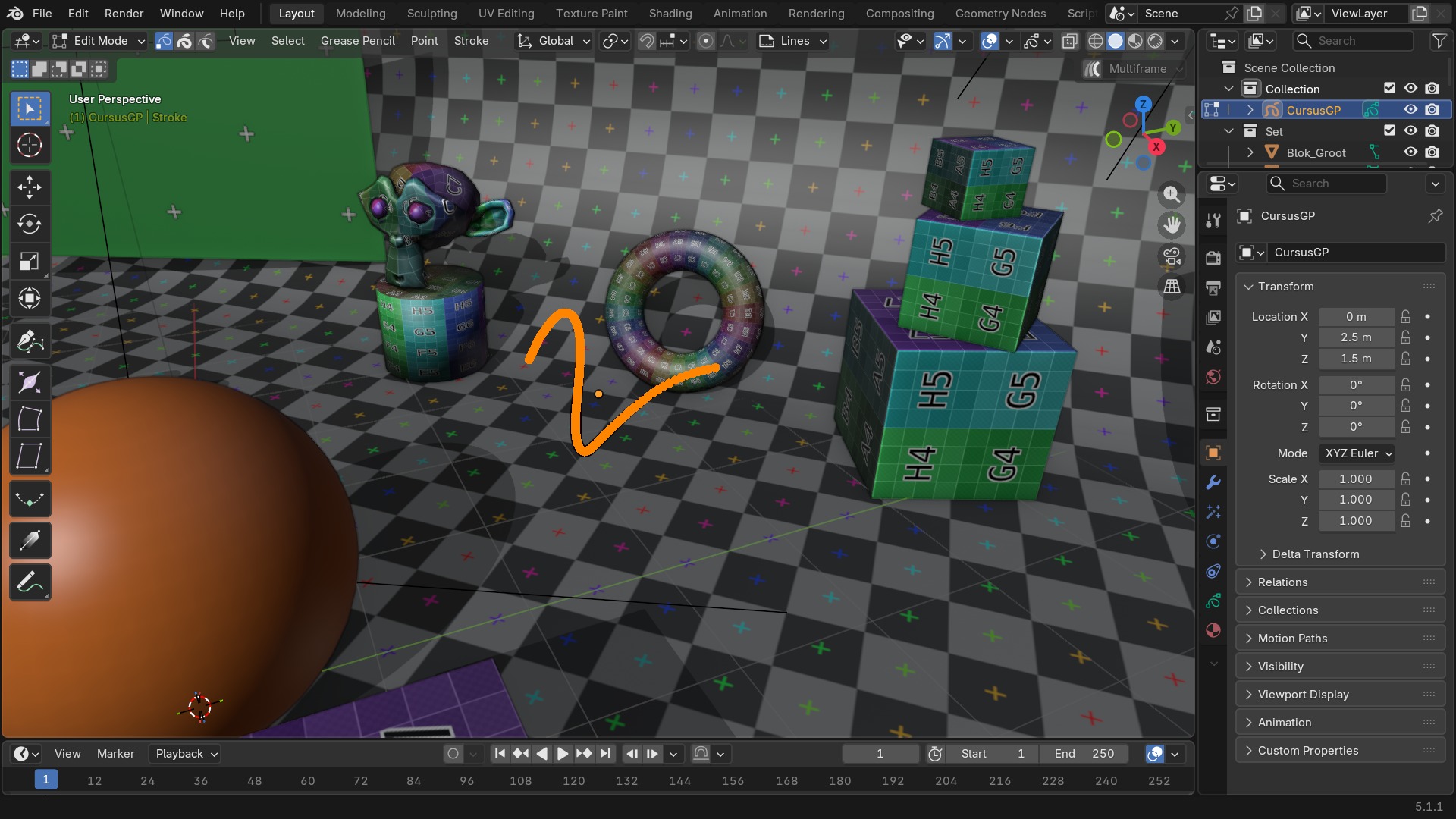This screenshot has width=1456, height=819.
Task: Toggle proportional editing button
Action: pos(705,41)
